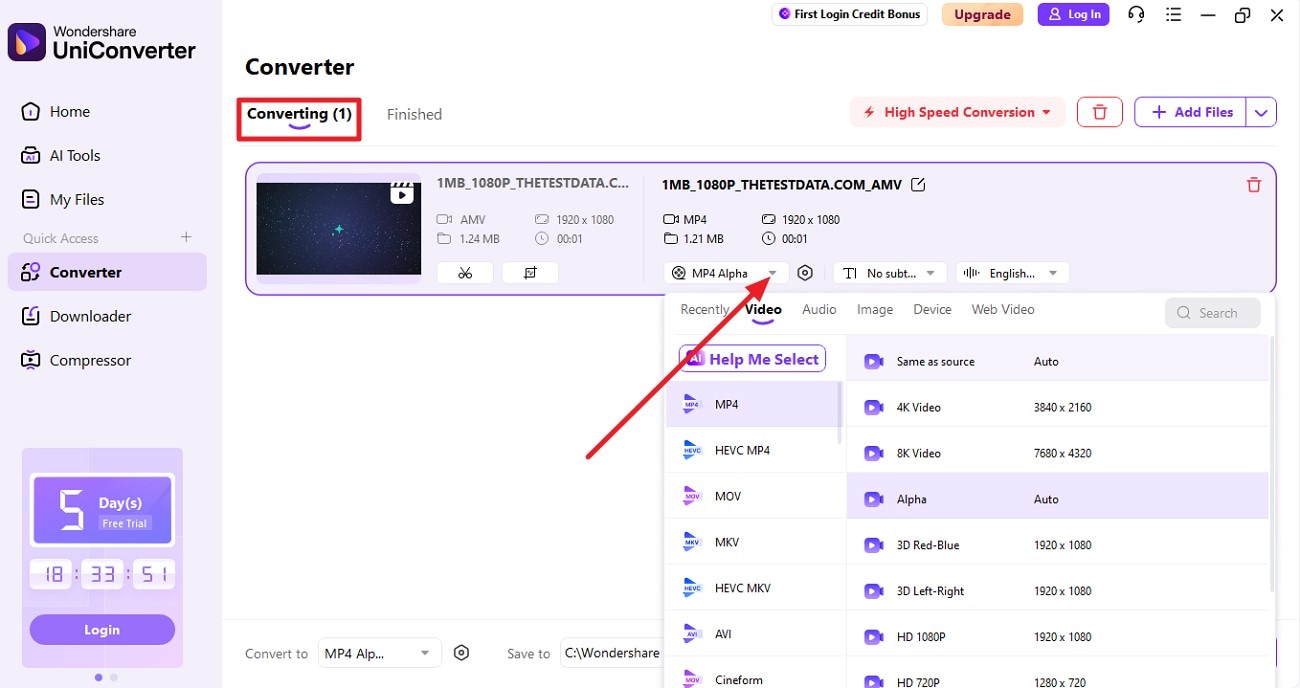
Task: Open the scissors trim tool
Action: [x=465, y=273]
